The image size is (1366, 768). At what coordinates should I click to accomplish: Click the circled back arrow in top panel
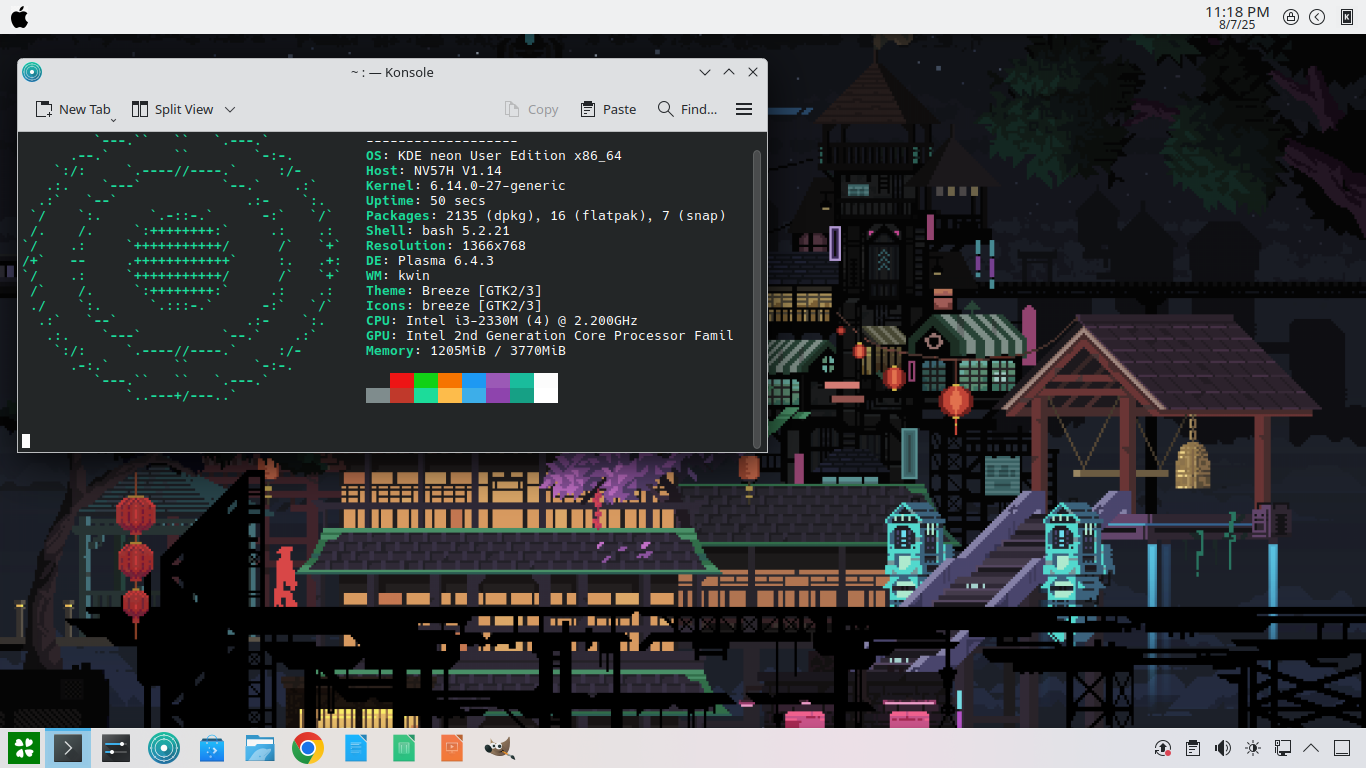point(1318,17)
